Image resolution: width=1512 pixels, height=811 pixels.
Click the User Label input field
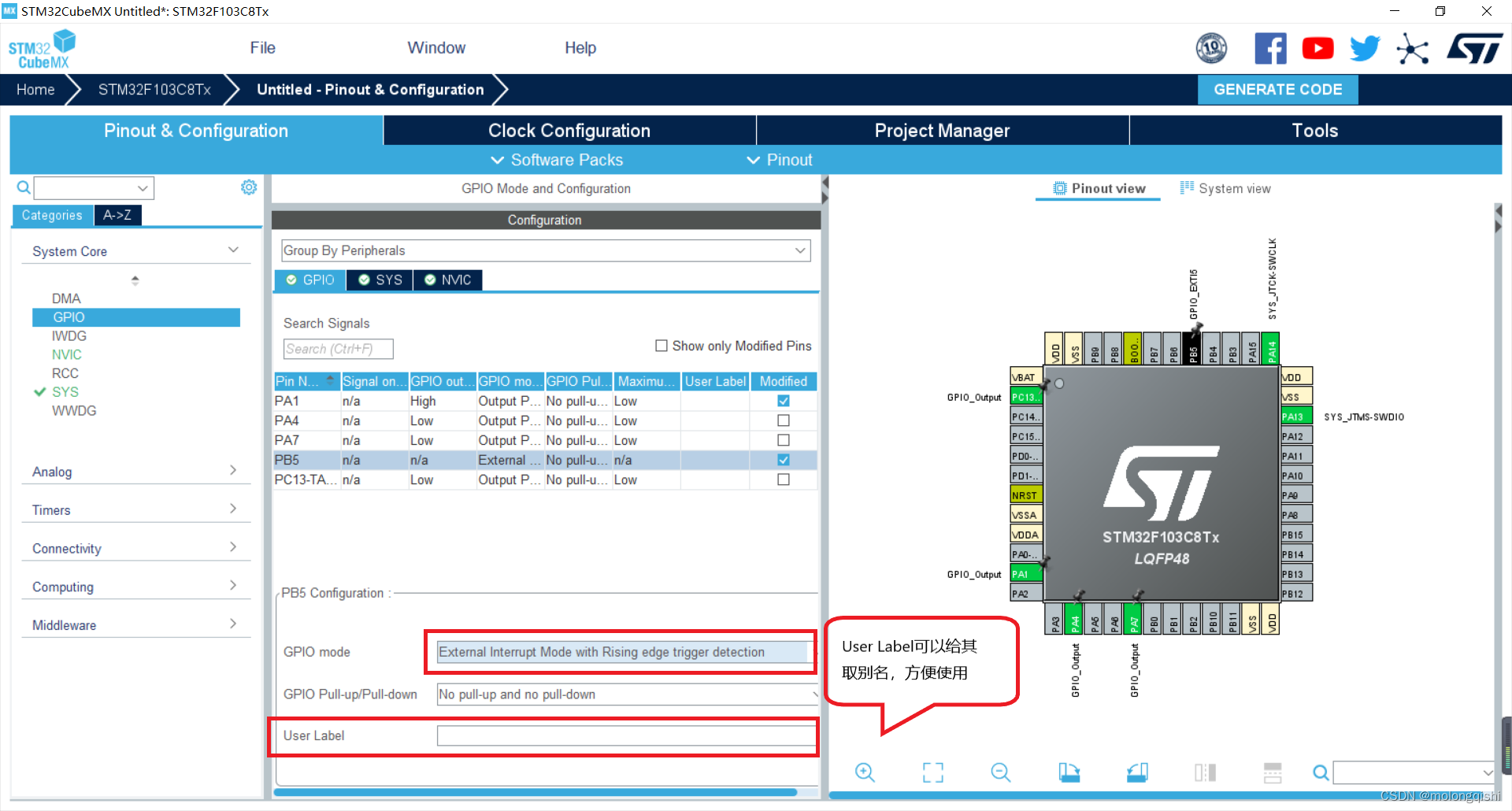pyautogui.click(x=626, y=735)
